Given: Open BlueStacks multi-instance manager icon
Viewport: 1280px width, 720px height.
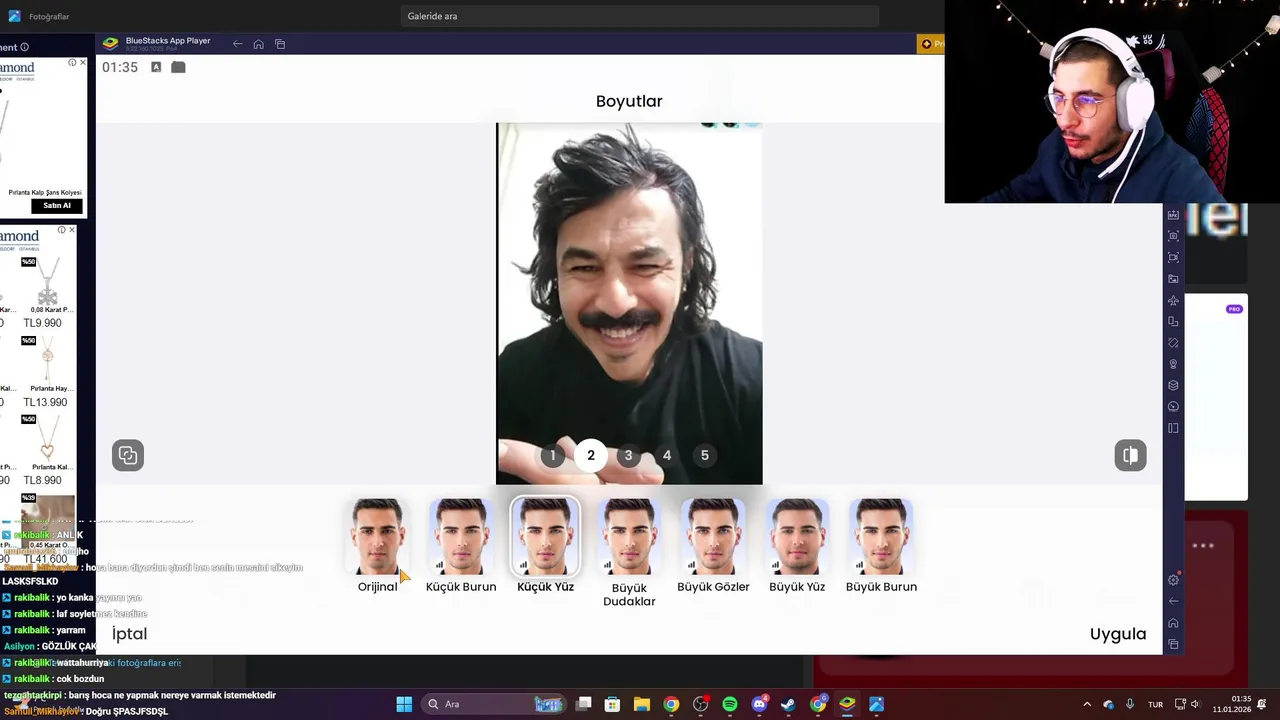Looking at the screenshot, I should click(x=1173, y=385).
